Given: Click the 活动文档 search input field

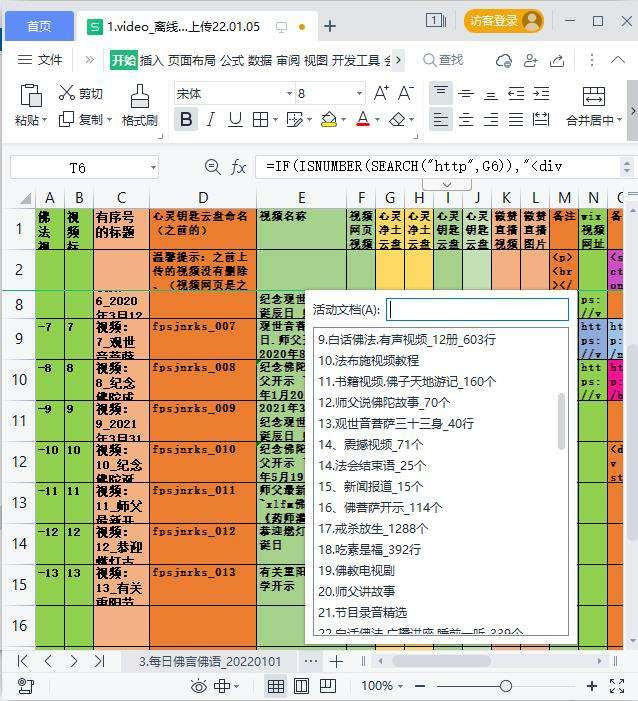Looking at the screenshot, I should (477, 309).
